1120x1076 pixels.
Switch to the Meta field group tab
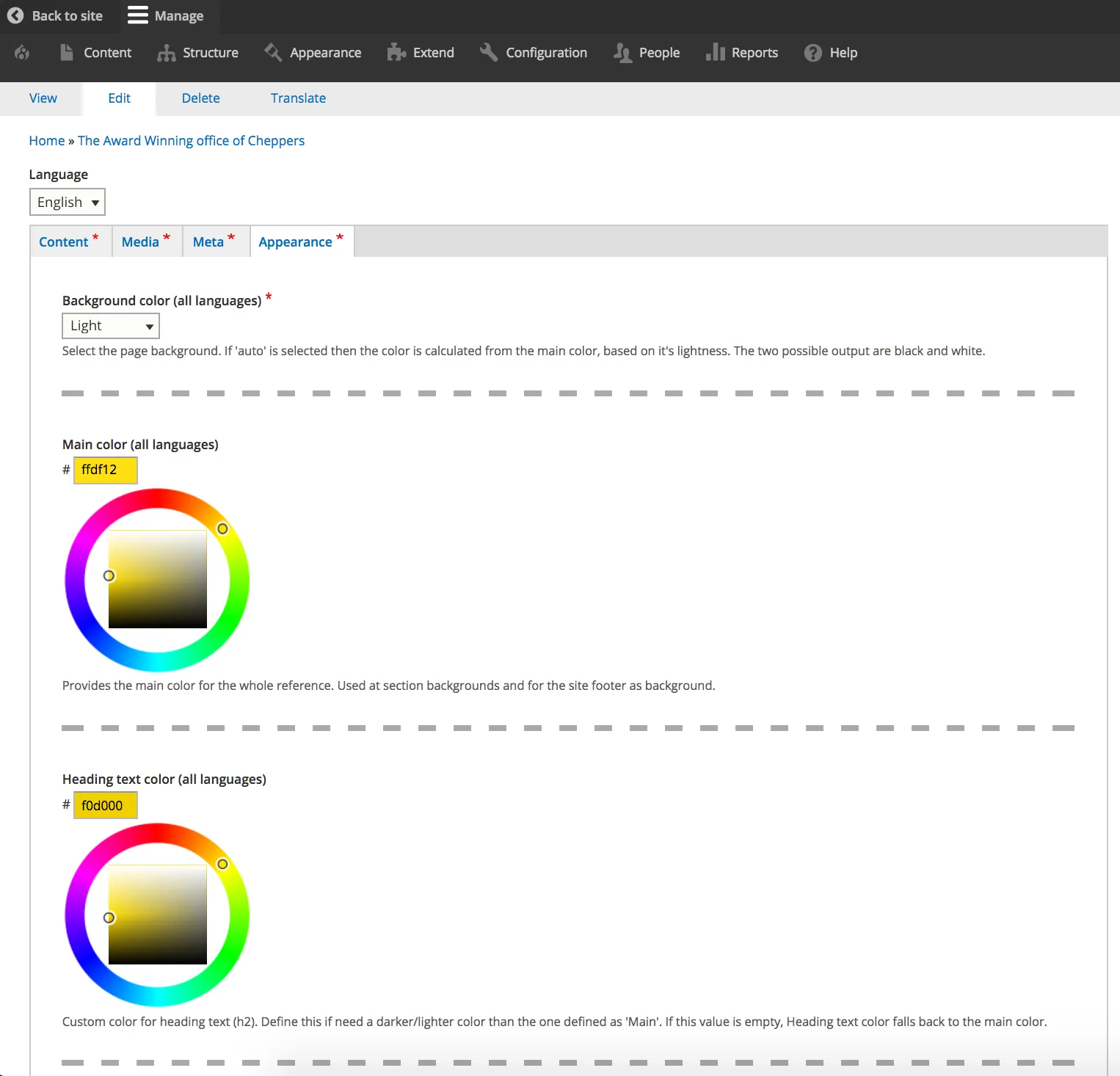(x=215, y=241)
